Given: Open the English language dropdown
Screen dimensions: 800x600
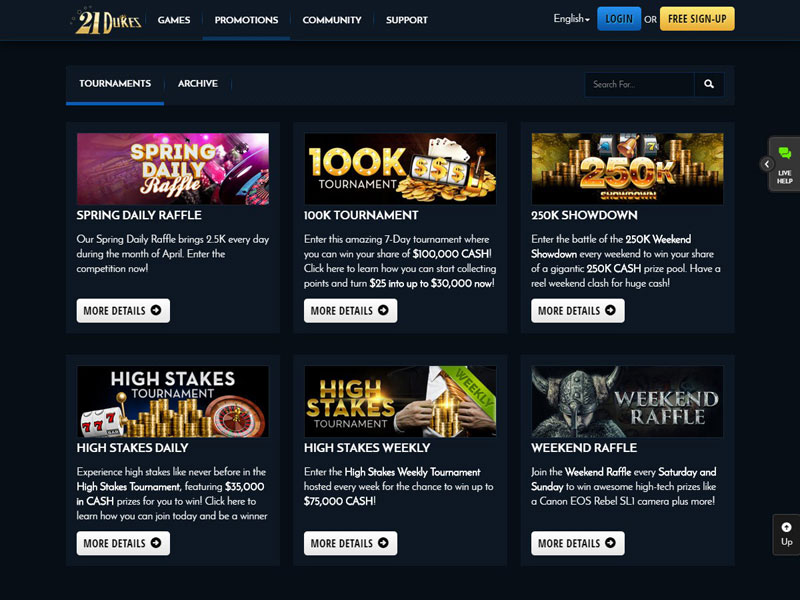Looking at the screenshot, I should pyautogui.click(x=571, y=19).
